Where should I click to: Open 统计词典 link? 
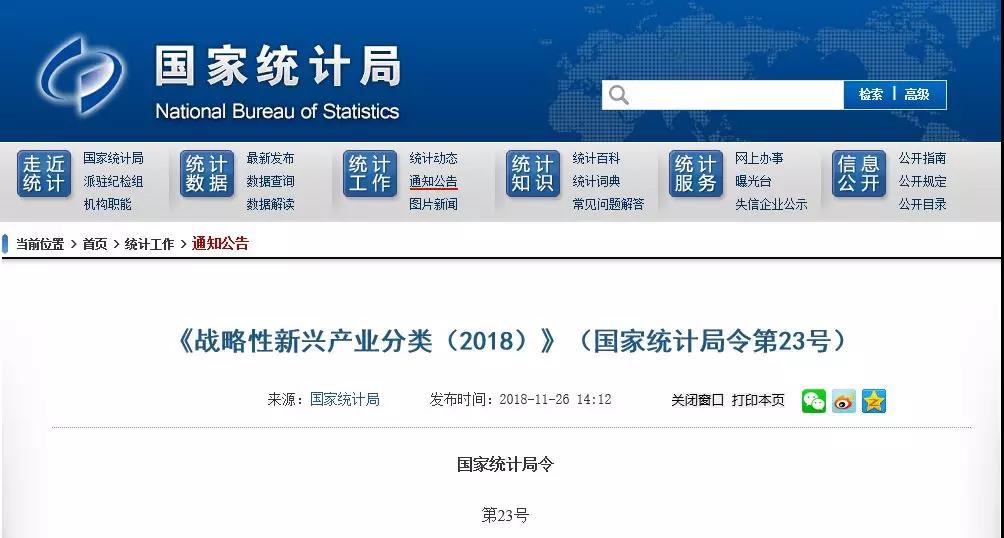pyautogui.click(x=596, y=181)
